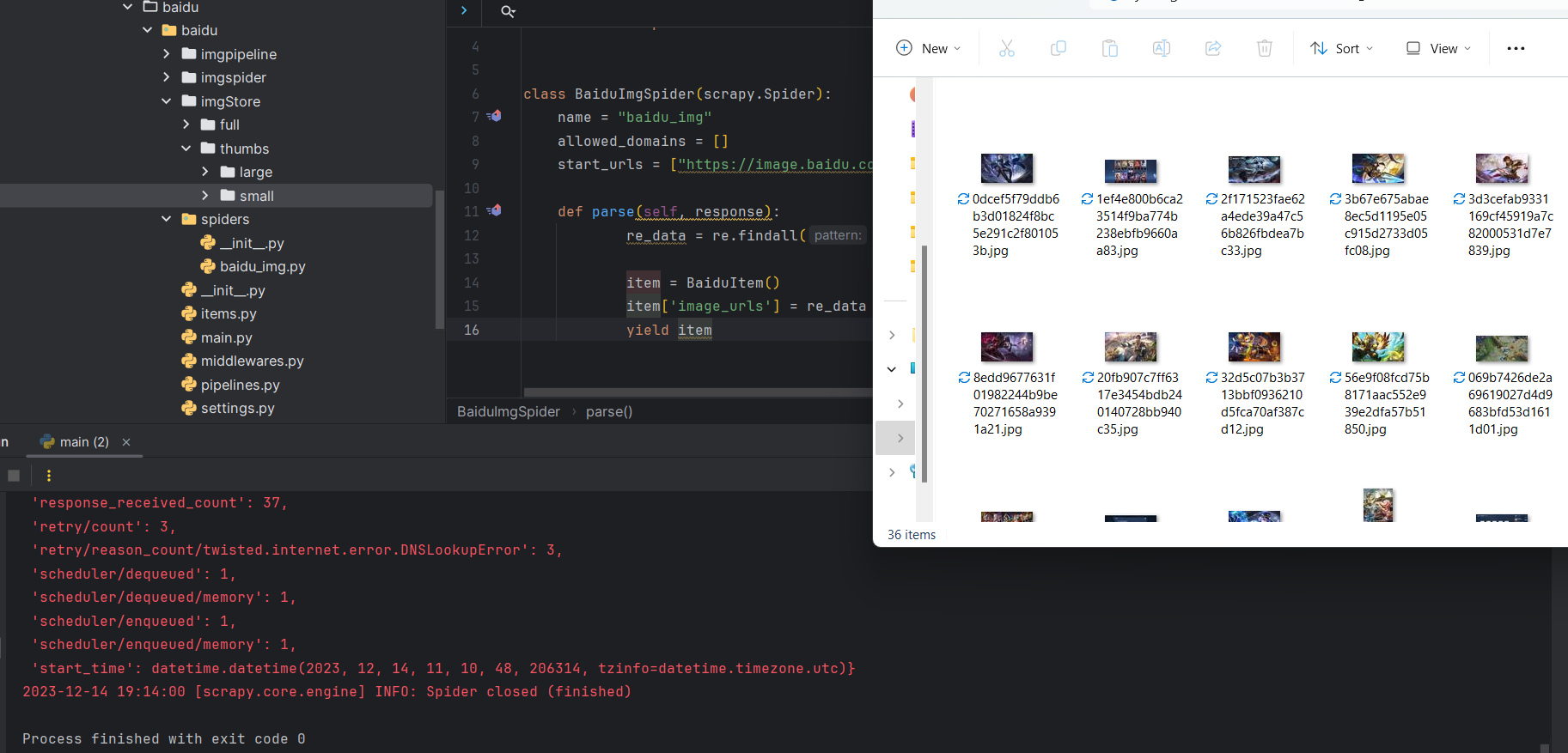Switch to the main (2) run tab
Screen dimensions: 1568x753
point(84,442)
